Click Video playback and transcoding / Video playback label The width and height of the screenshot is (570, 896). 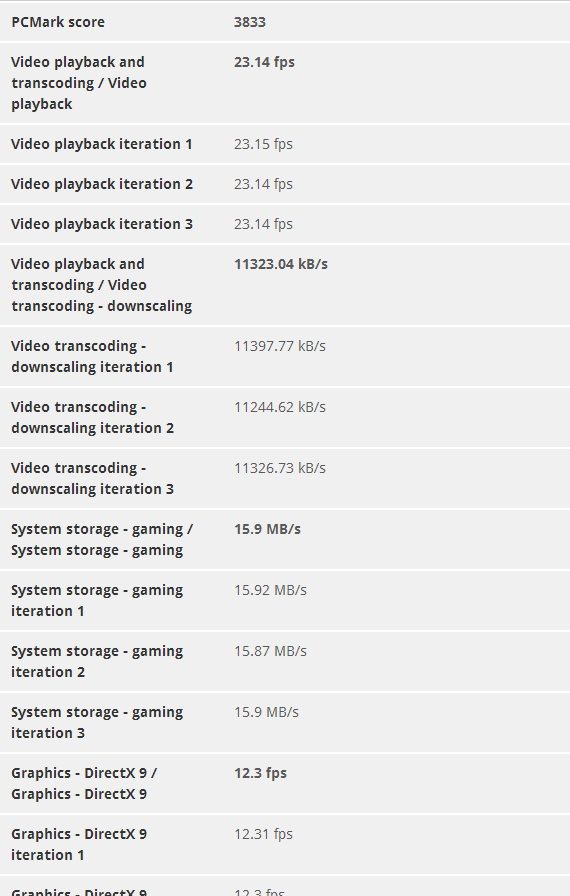[79, 83]
